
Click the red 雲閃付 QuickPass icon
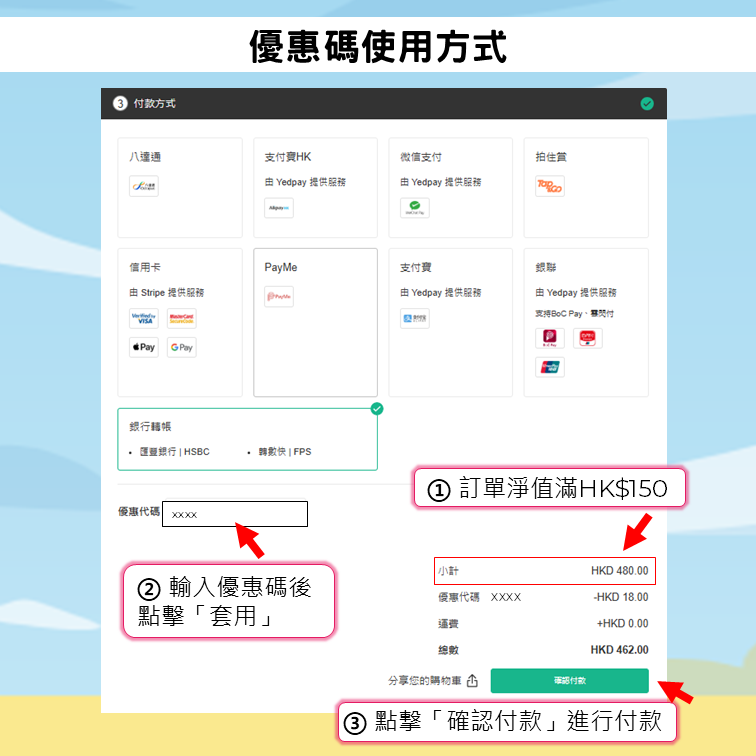[x=588, y=338]
